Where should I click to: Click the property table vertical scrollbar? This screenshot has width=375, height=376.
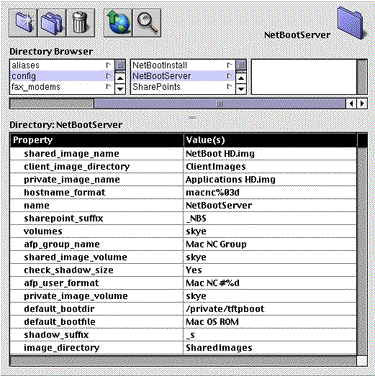point(362,251)
